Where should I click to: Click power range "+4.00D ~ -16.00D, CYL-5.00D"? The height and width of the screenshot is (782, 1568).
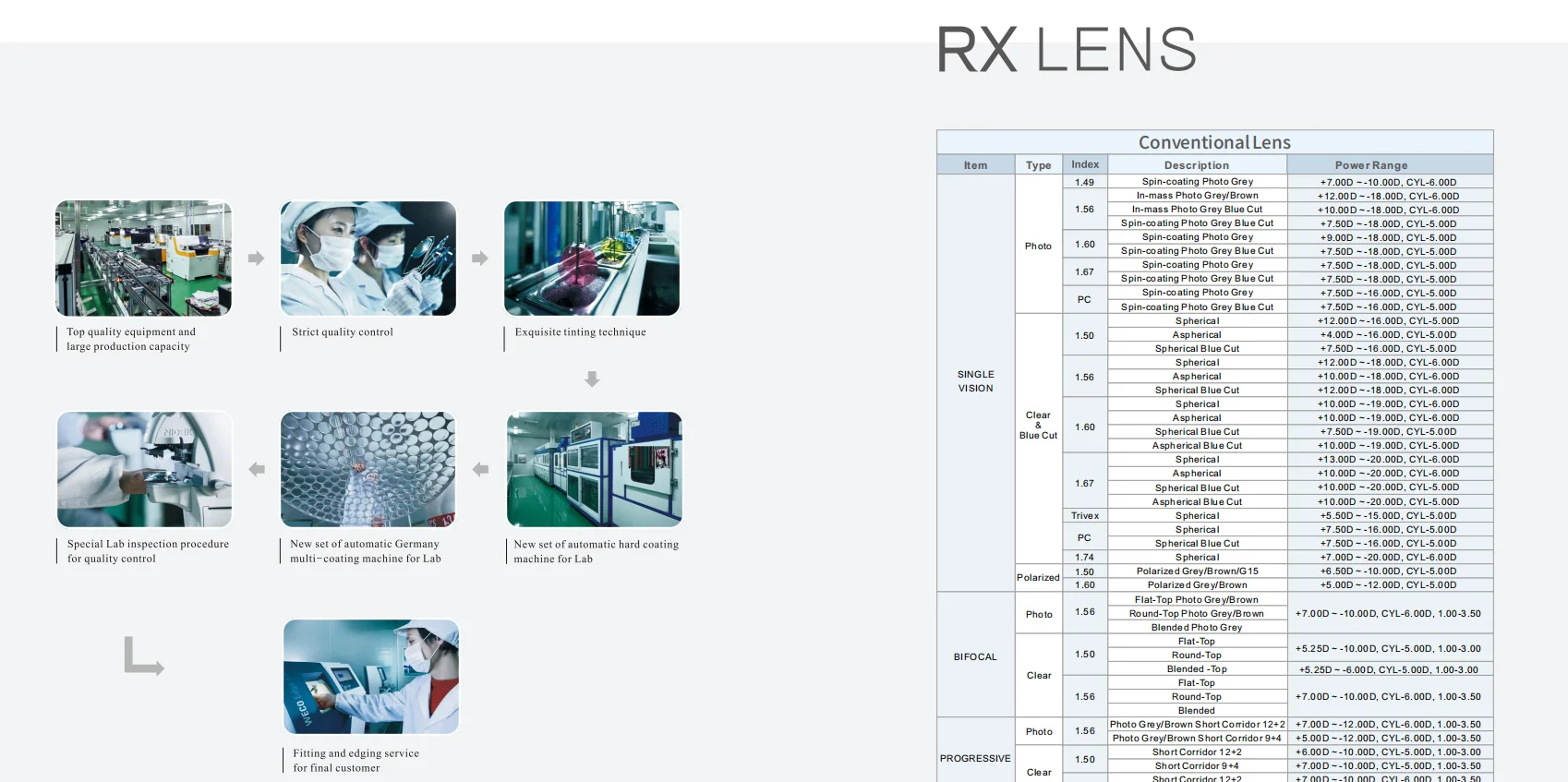1389,334
